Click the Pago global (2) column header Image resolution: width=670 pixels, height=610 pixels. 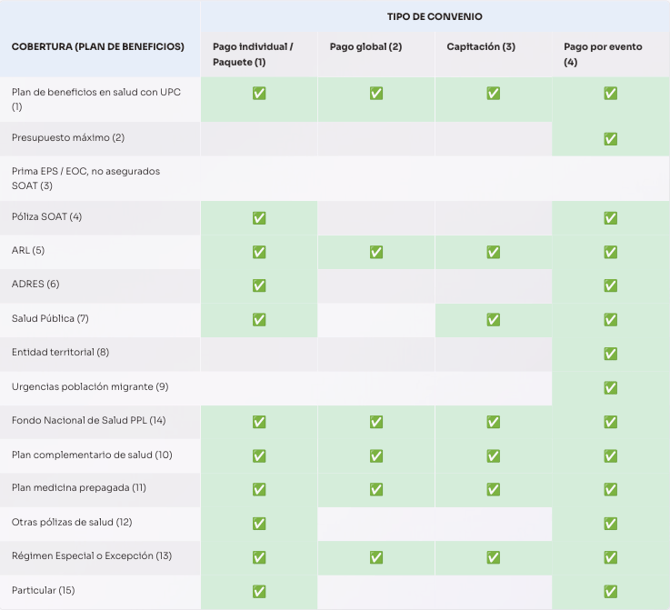click(x=365, y=47)
